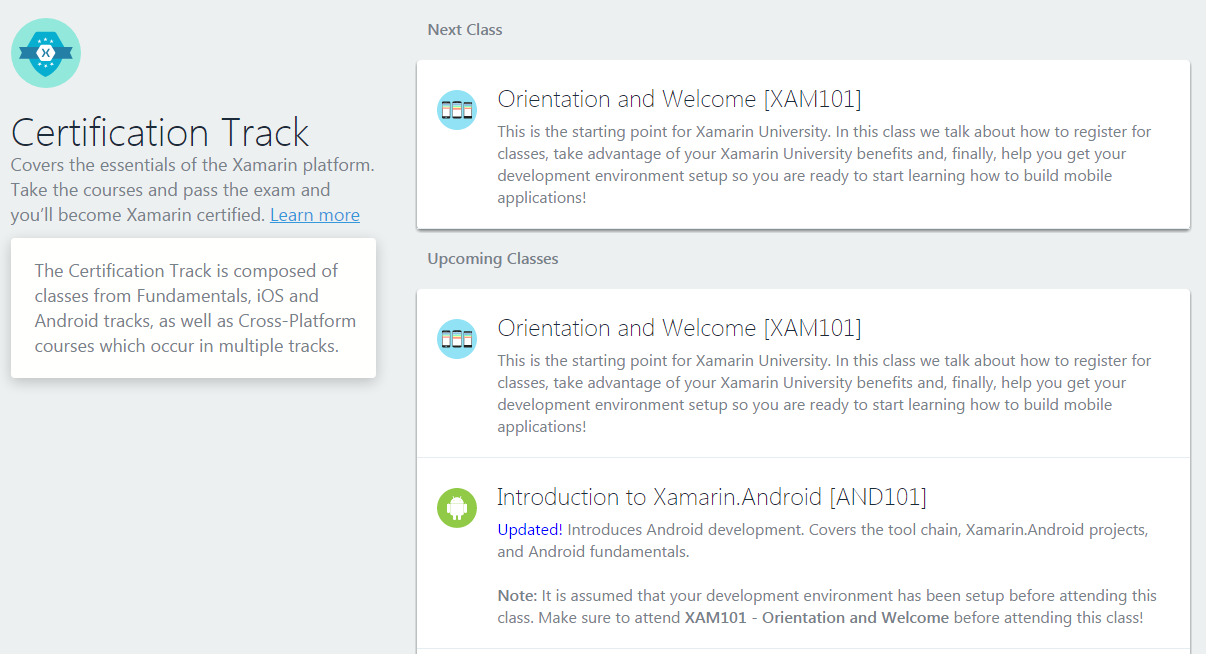Screen dimensions: 1206x654
Task: Click description of Orientation class in Upcoming Classes
Action: pyautogui.click(x=824, y=393)
